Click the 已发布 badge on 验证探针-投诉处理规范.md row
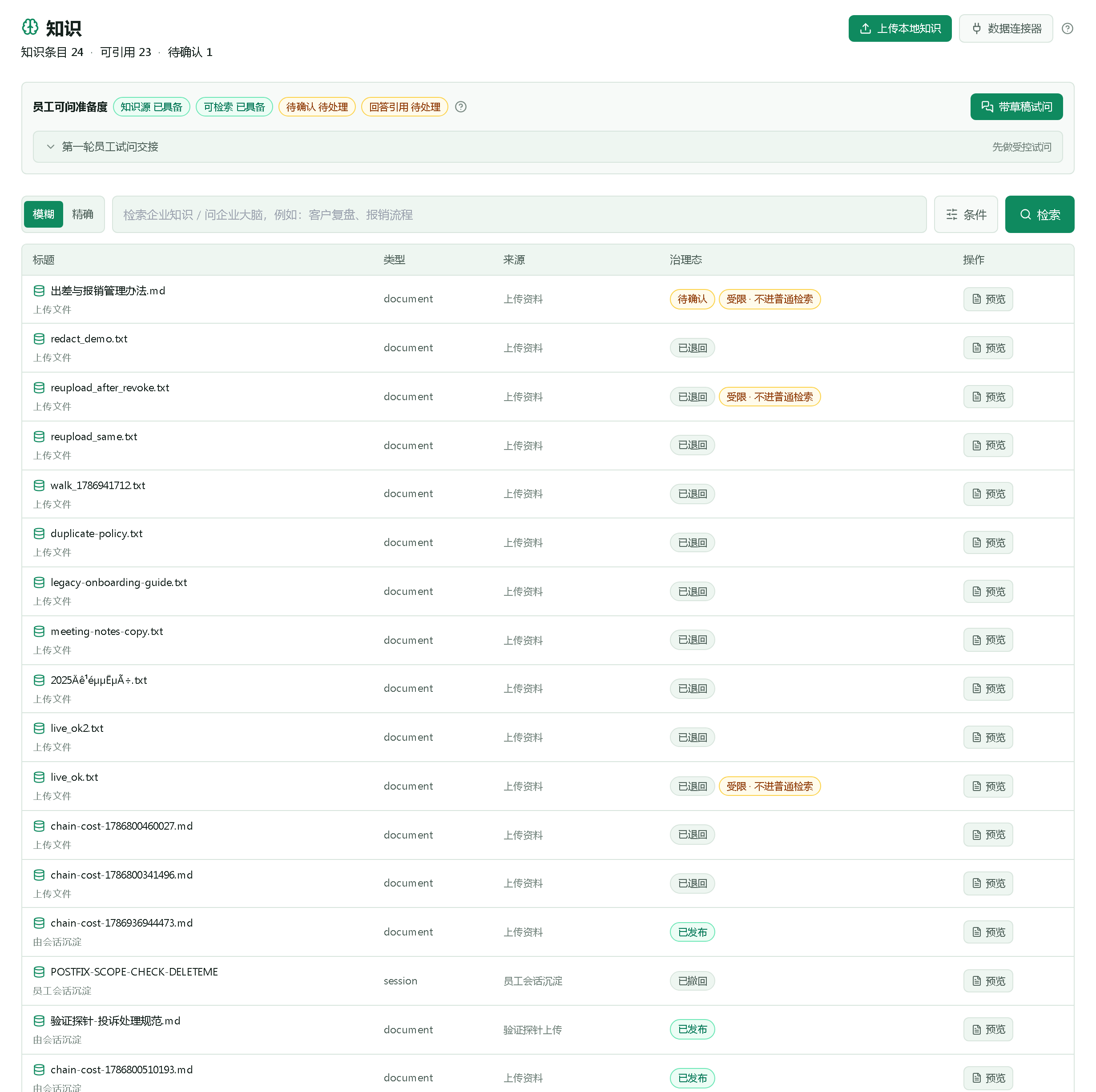 click(x=692, y=1029)
